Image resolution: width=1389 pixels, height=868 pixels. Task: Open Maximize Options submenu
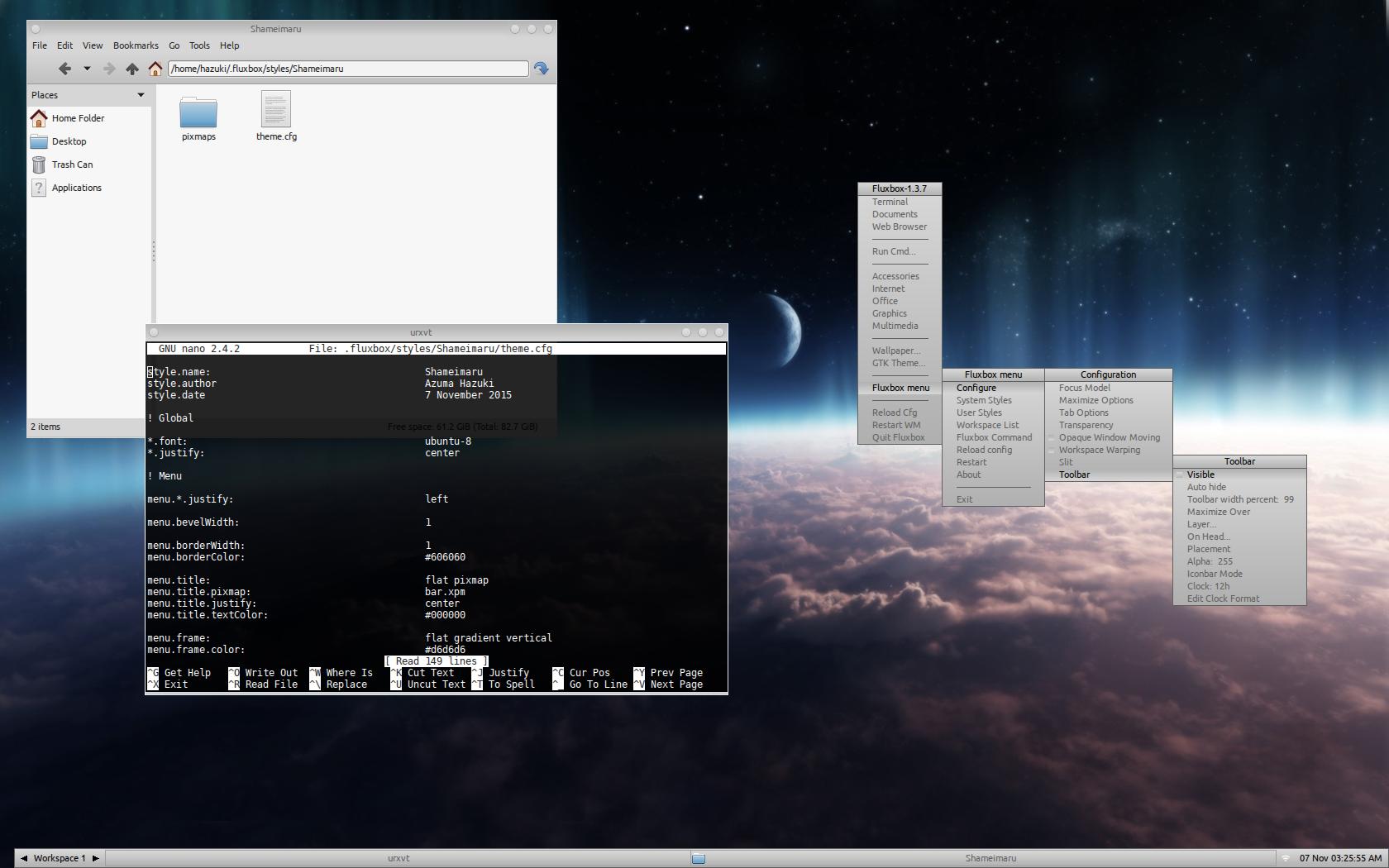point(1108,400)
